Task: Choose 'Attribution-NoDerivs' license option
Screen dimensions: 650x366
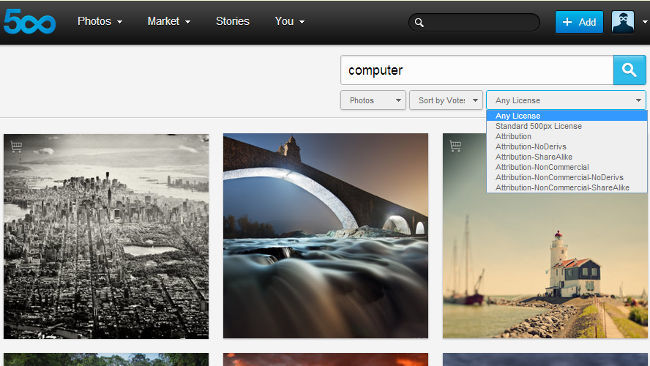Action: 567,147
